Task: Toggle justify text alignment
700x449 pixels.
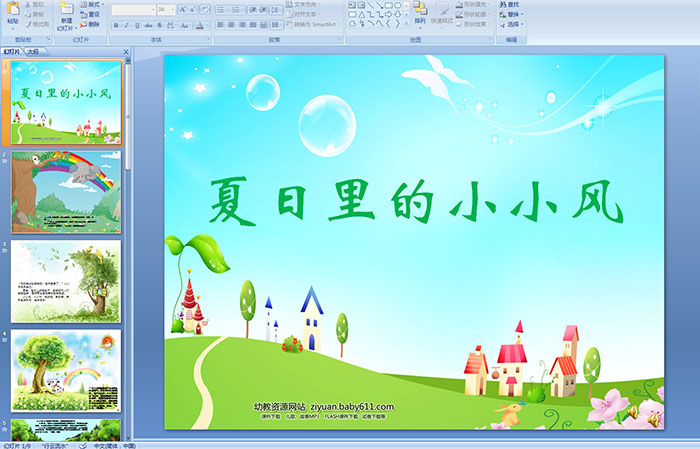Action: coord(253,25)
